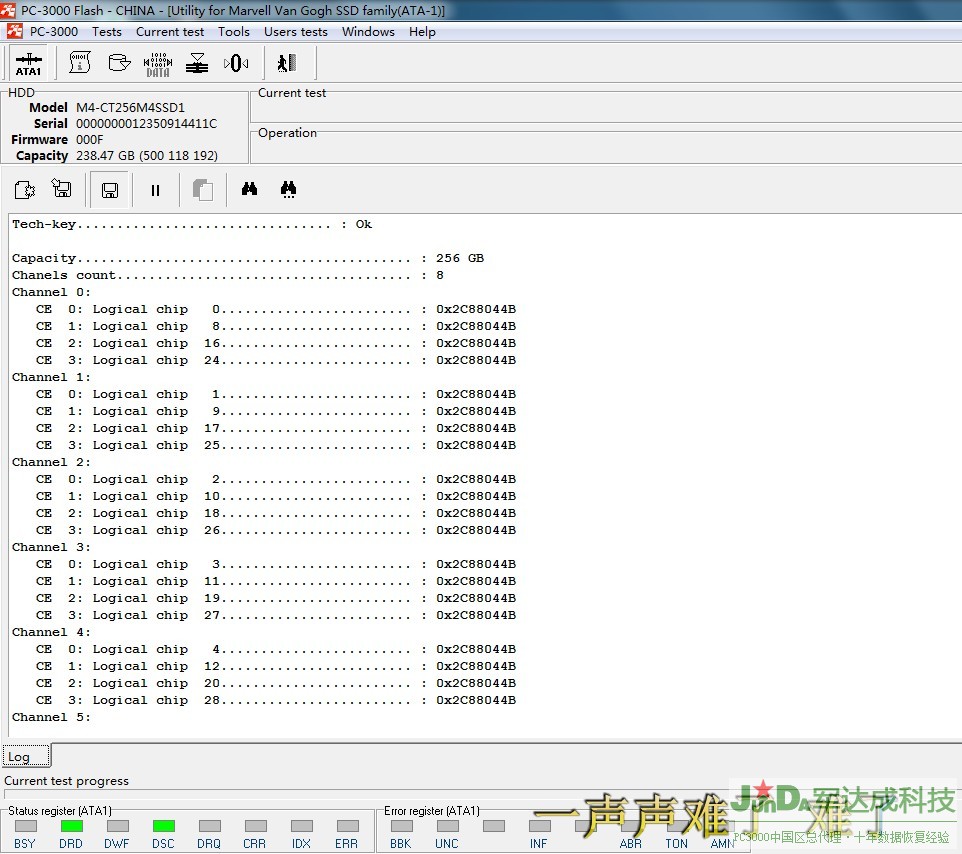Click the model value M4-CT256M4SSD1
This screenshot has width=962, height=854.
pyautogui.click(x=130, y=107)
